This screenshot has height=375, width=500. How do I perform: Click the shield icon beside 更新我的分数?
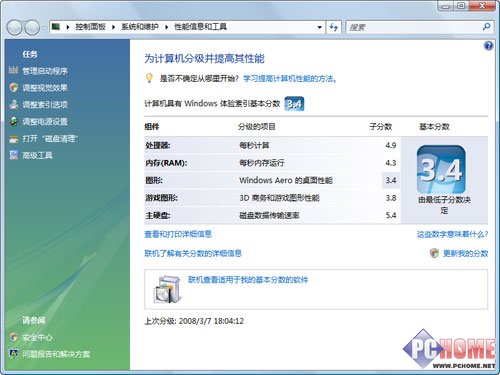click(434, 253)
